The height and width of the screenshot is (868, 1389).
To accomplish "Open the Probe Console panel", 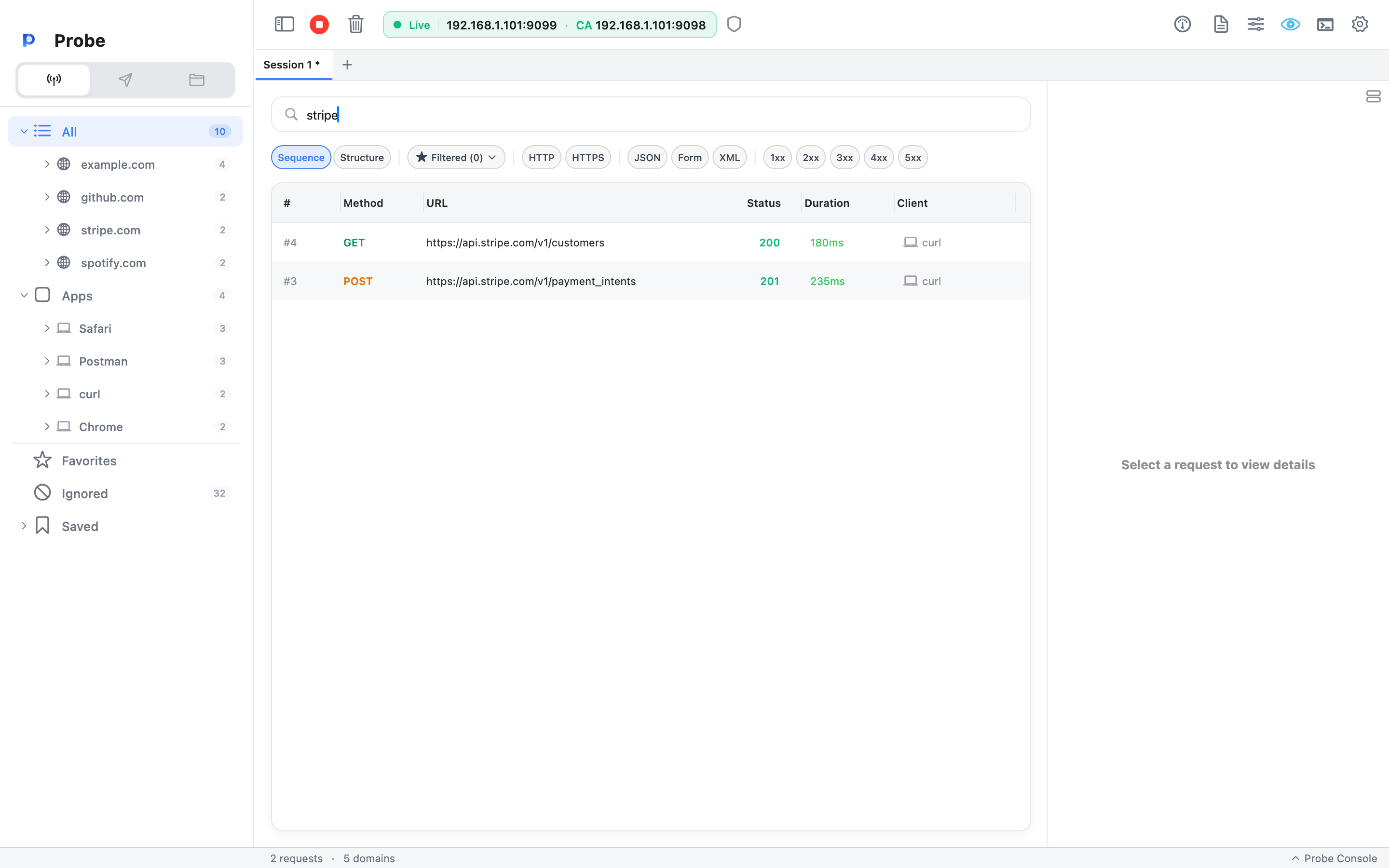I will click(x=1334, y=858).
